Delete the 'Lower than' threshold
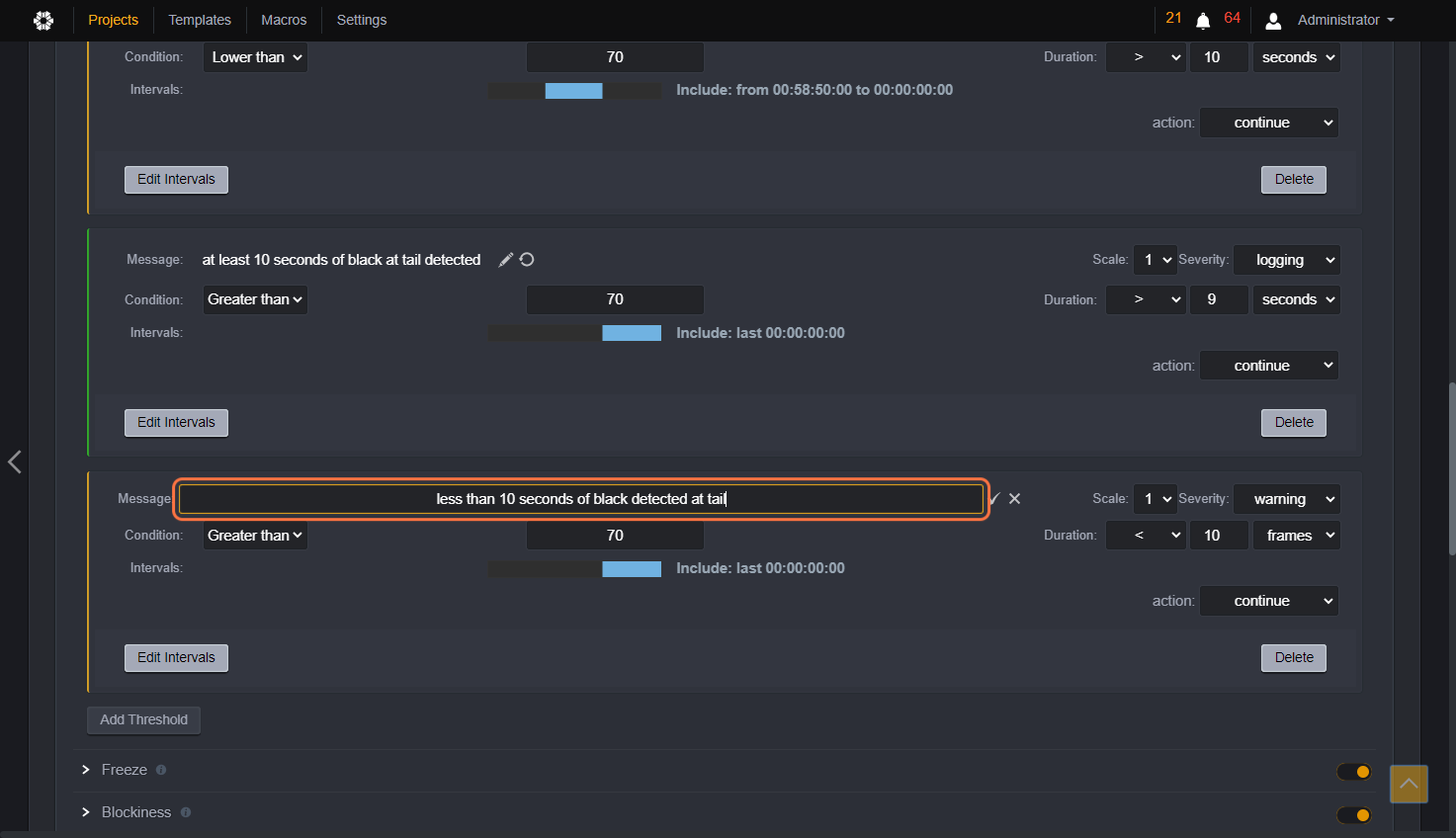Viewport: 1456px width, 838px height. pyautogui.click(x=1294, y=180)
